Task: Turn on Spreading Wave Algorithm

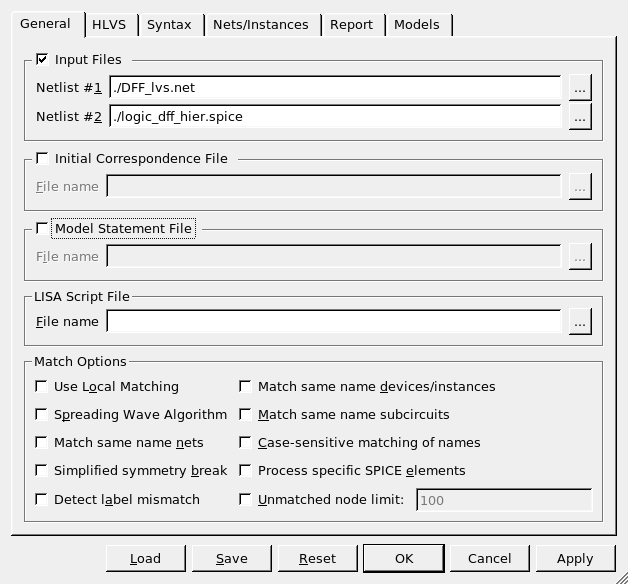Action: tap(42, 414)
